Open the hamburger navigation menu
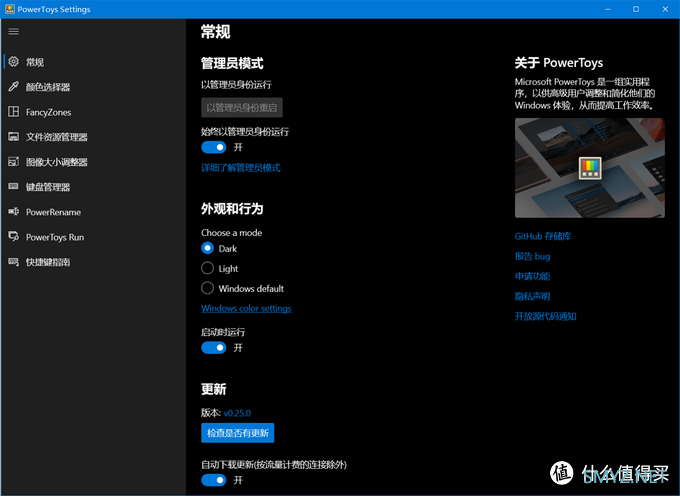680x496 pixels. coord(13,31)
